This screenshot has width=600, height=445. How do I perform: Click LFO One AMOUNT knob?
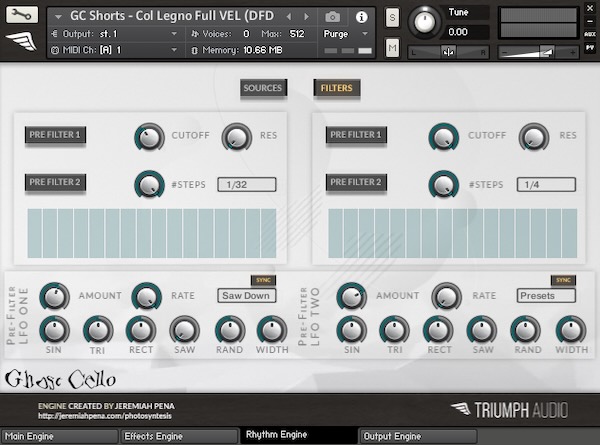click(x=54, y=297)
